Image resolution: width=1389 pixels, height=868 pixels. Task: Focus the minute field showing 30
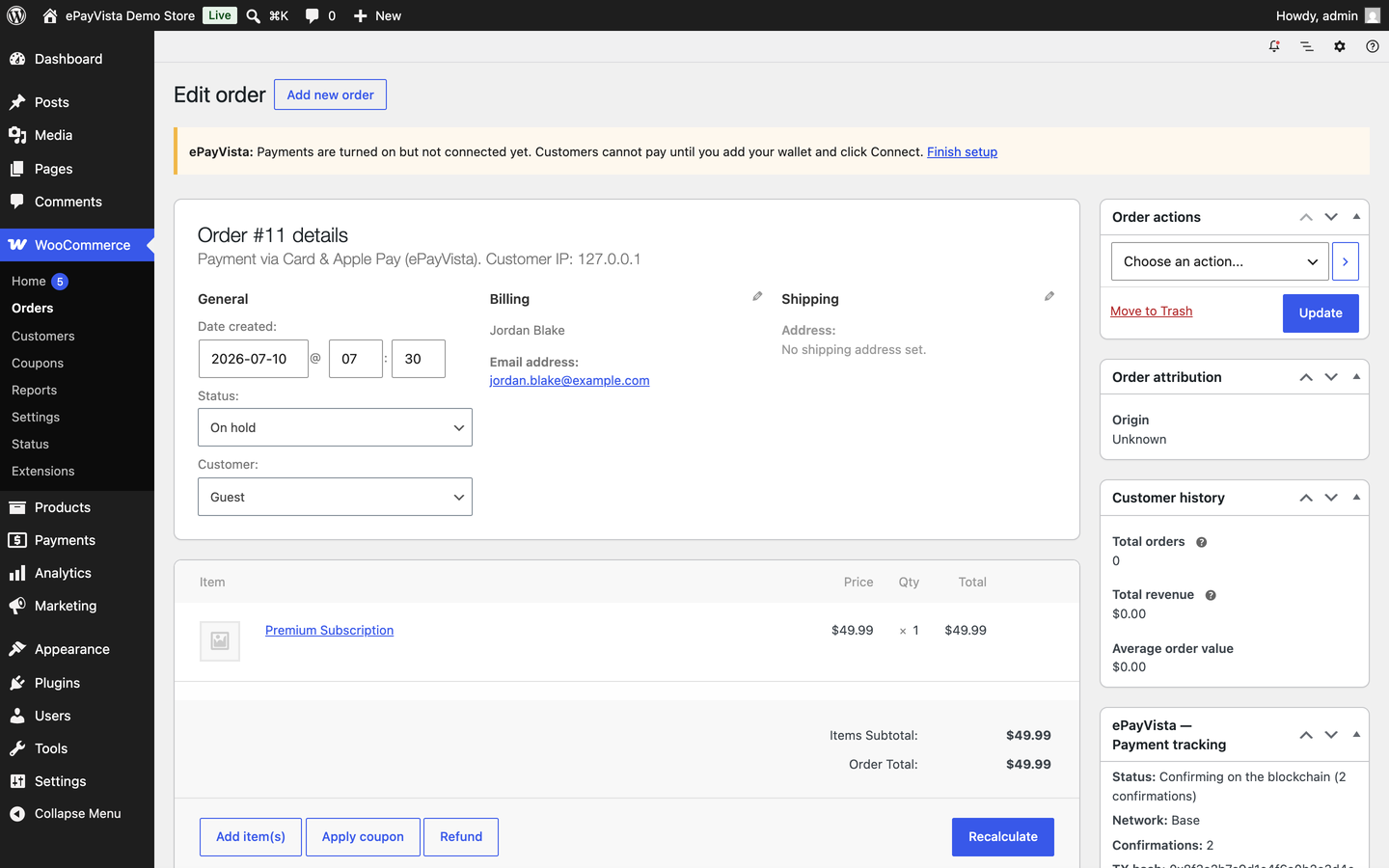(419, 359)
